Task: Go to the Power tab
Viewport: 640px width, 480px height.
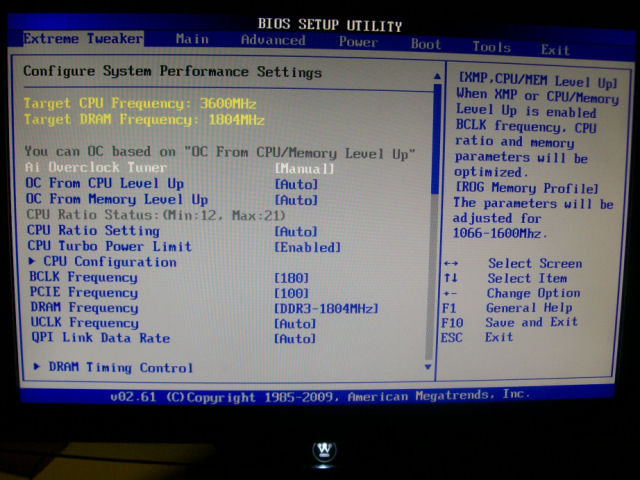Action: pyautogui.click(x=358, y=42)
